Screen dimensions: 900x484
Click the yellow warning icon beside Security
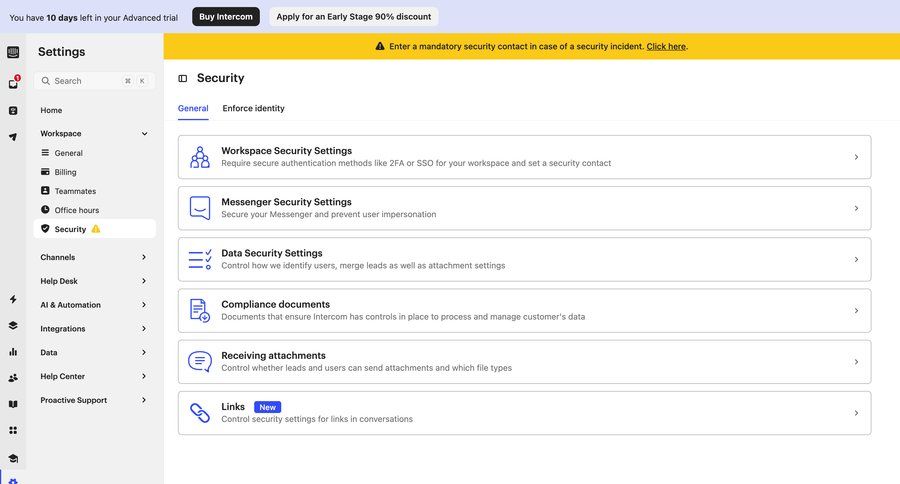96,229
